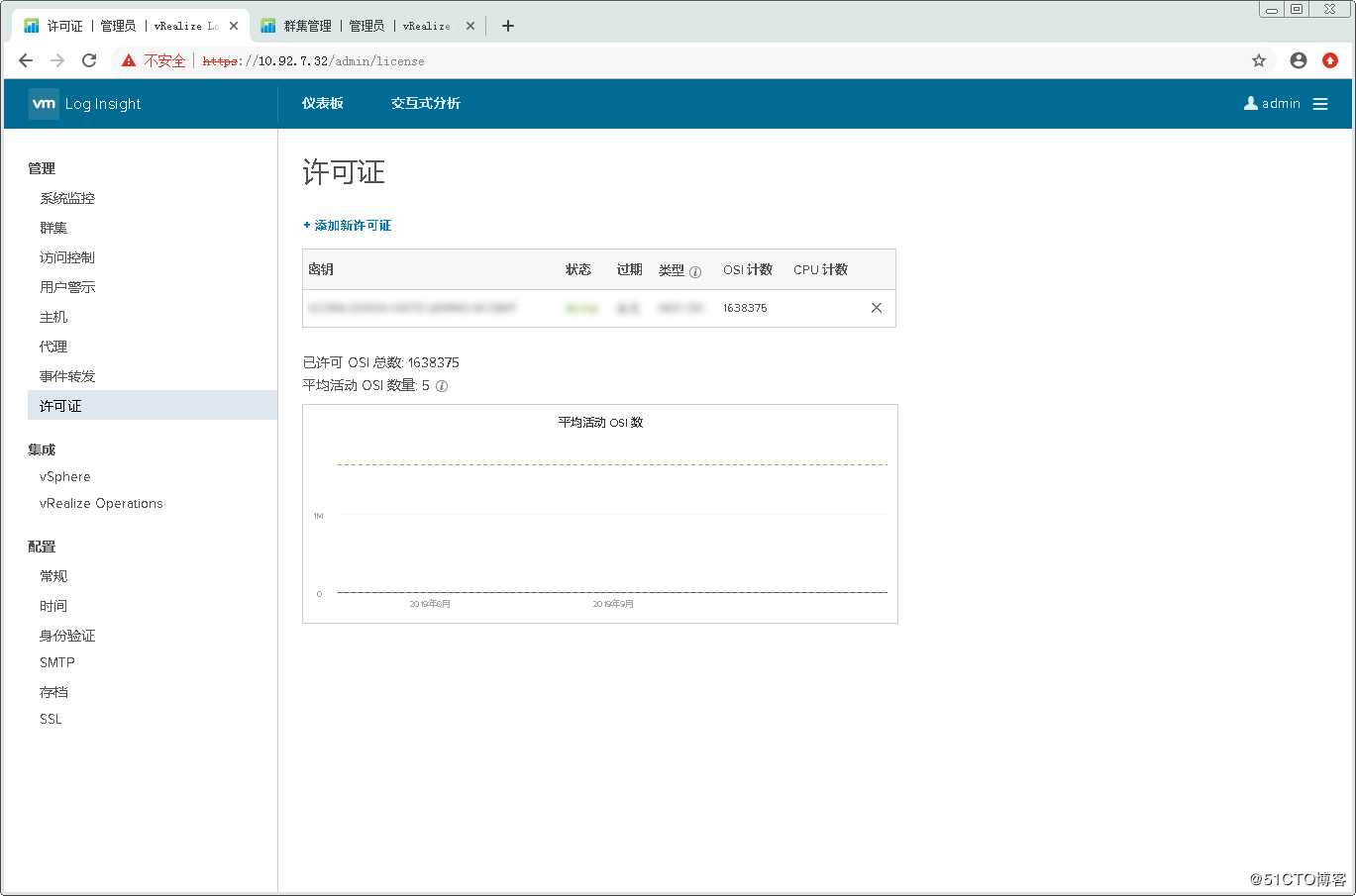Image resolution: width=1356 pixels, height=896 pixels.
Task: Open 群集 in sidebar
Action: pyautogui.click(x=53, y=228)
